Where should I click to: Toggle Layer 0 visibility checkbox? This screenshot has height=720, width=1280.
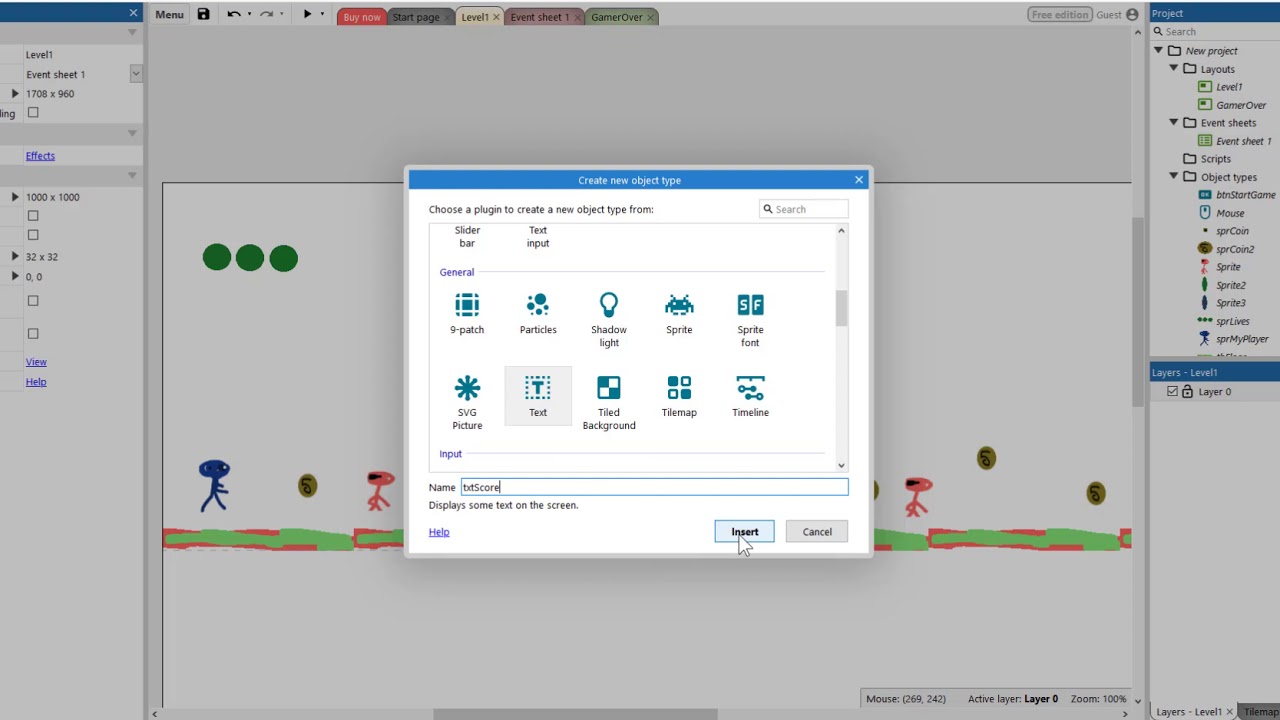tap(1173, 392)
